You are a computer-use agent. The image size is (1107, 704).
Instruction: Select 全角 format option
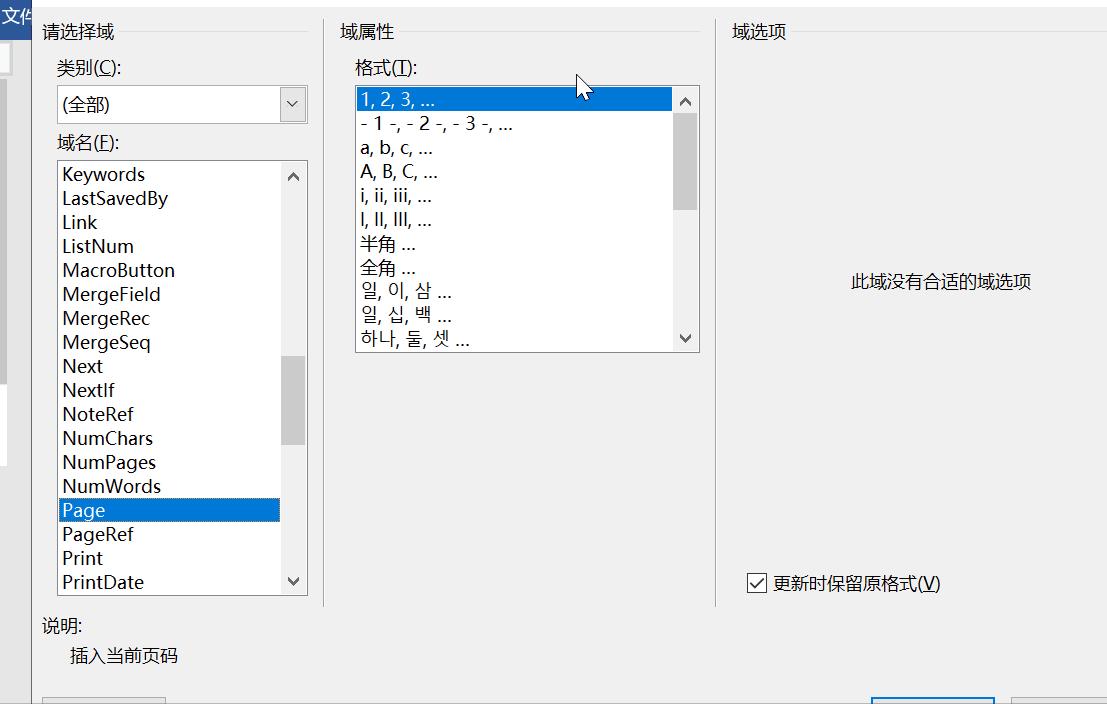[387, 268]
